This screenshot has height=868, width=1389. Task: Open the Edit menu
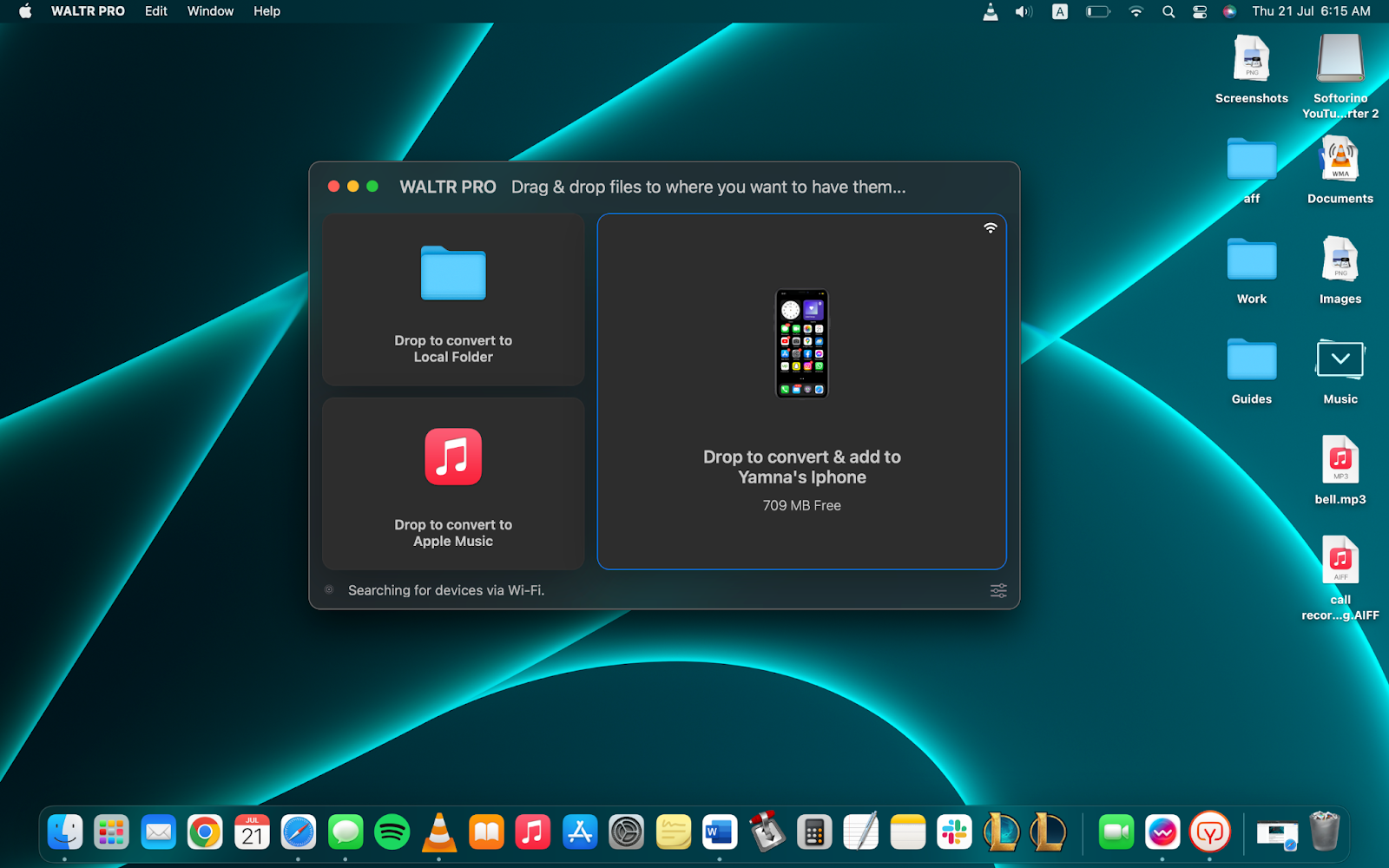(156, 11)
